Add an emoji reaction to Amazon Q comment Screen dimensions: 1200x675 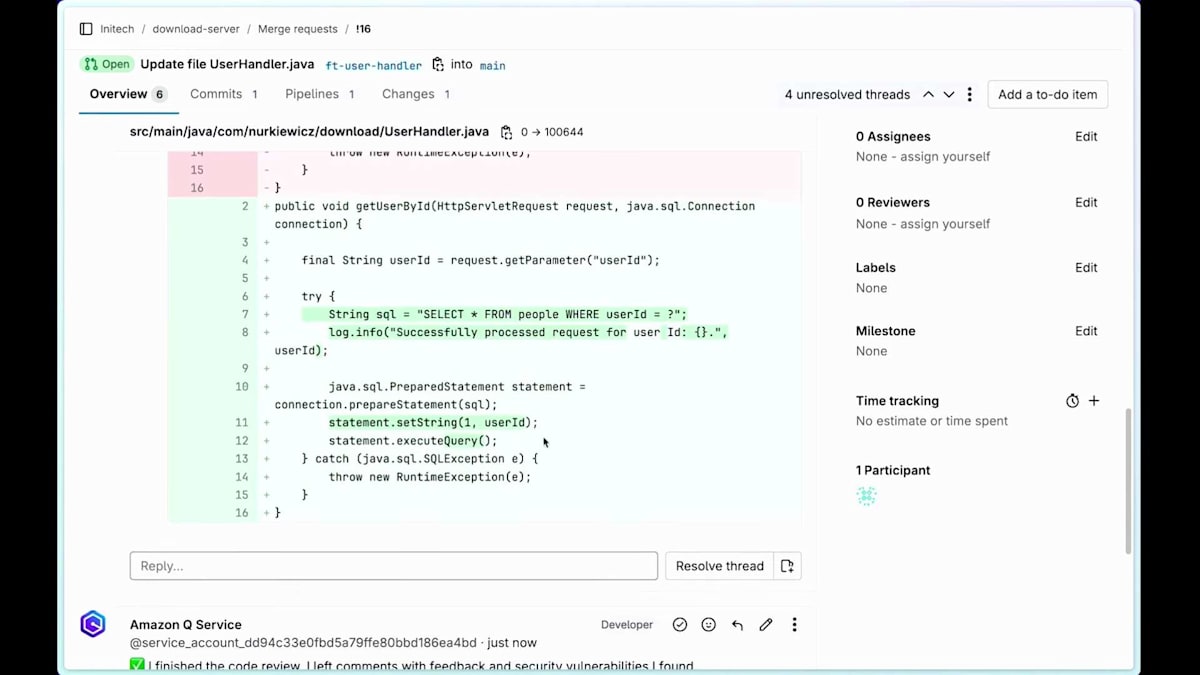pos(709,625)
